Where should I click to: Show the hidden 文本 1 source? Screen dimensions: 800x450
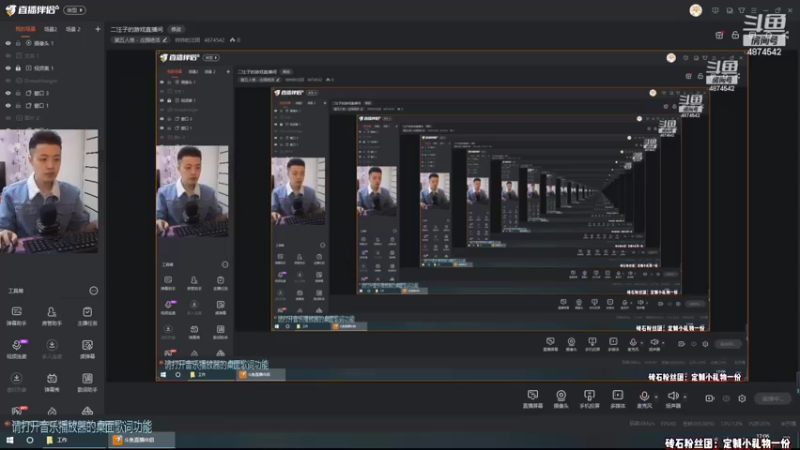click(x=8, y=56)
